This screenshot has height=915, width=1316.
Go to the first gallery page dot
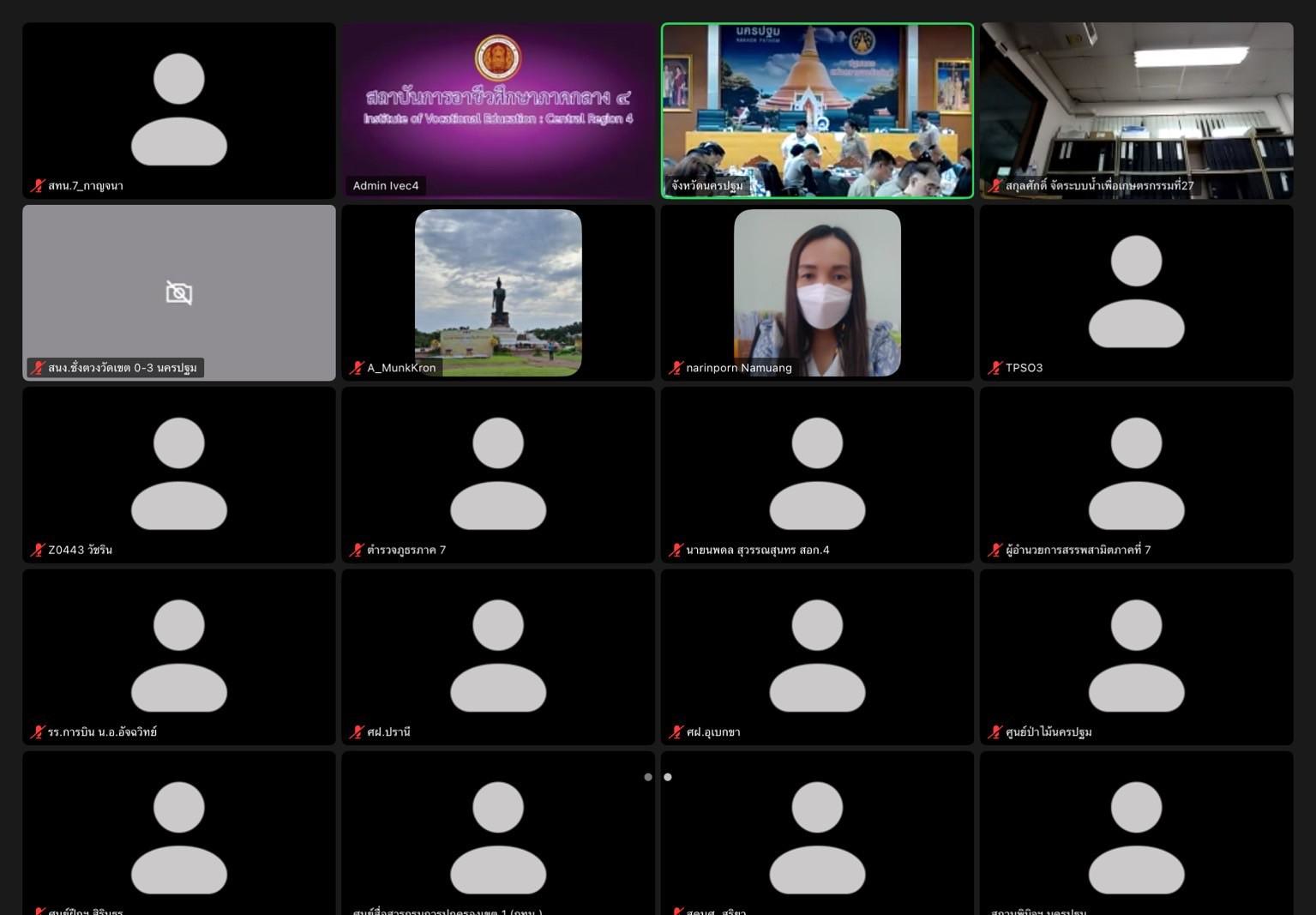(x=648, y=777)
